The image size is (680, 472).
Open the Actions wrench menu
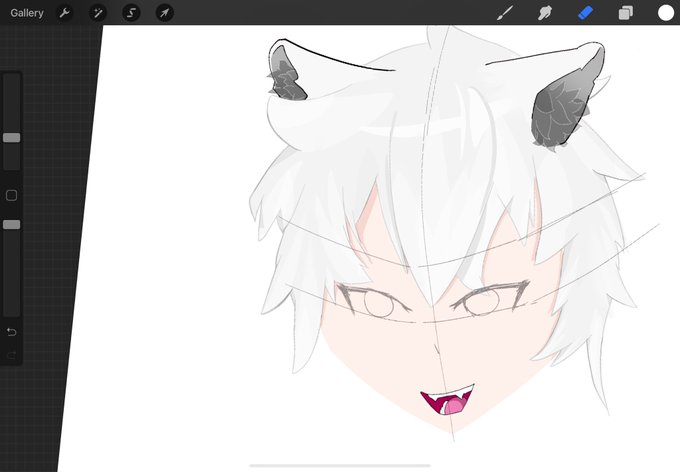[x=64, y=13]
